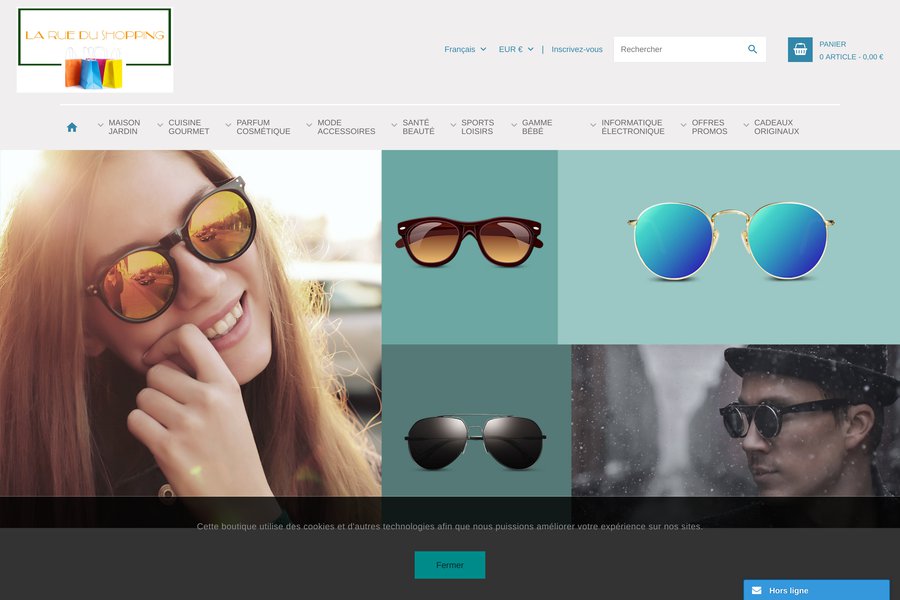The image size is (900, 600).
Task: Click the woman with orange sunglasses banner
Action: point(191,323)
